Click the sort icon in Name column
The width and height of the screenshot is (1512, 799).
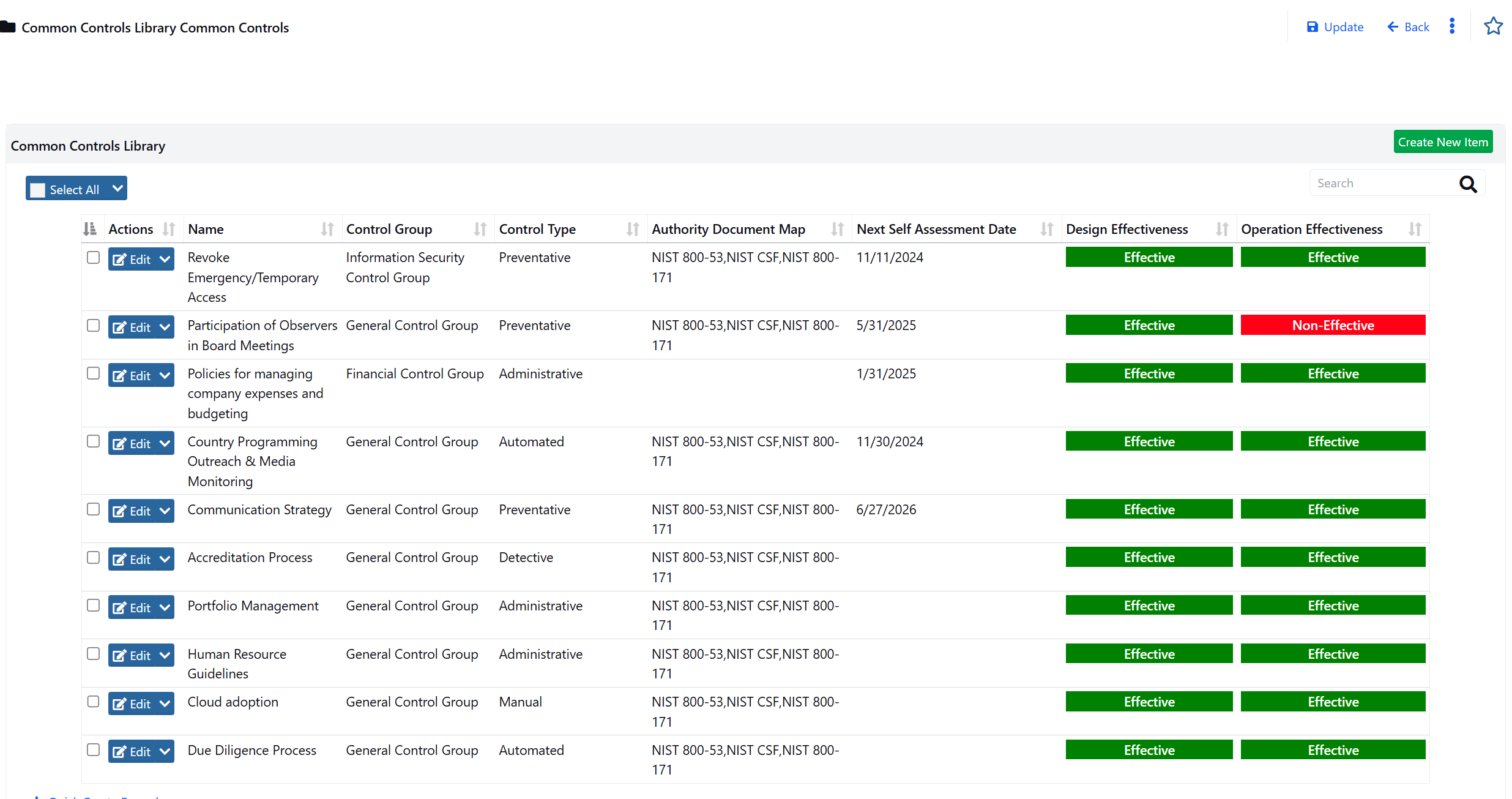click(x=327, y=230)
